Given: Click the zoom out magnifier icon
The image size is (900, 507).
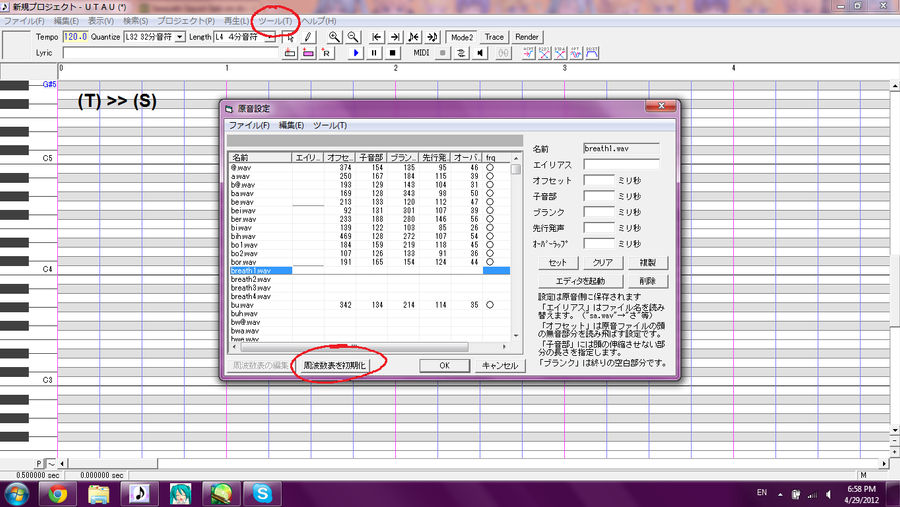Looking at the screenshot, I should tap(353, 37).
